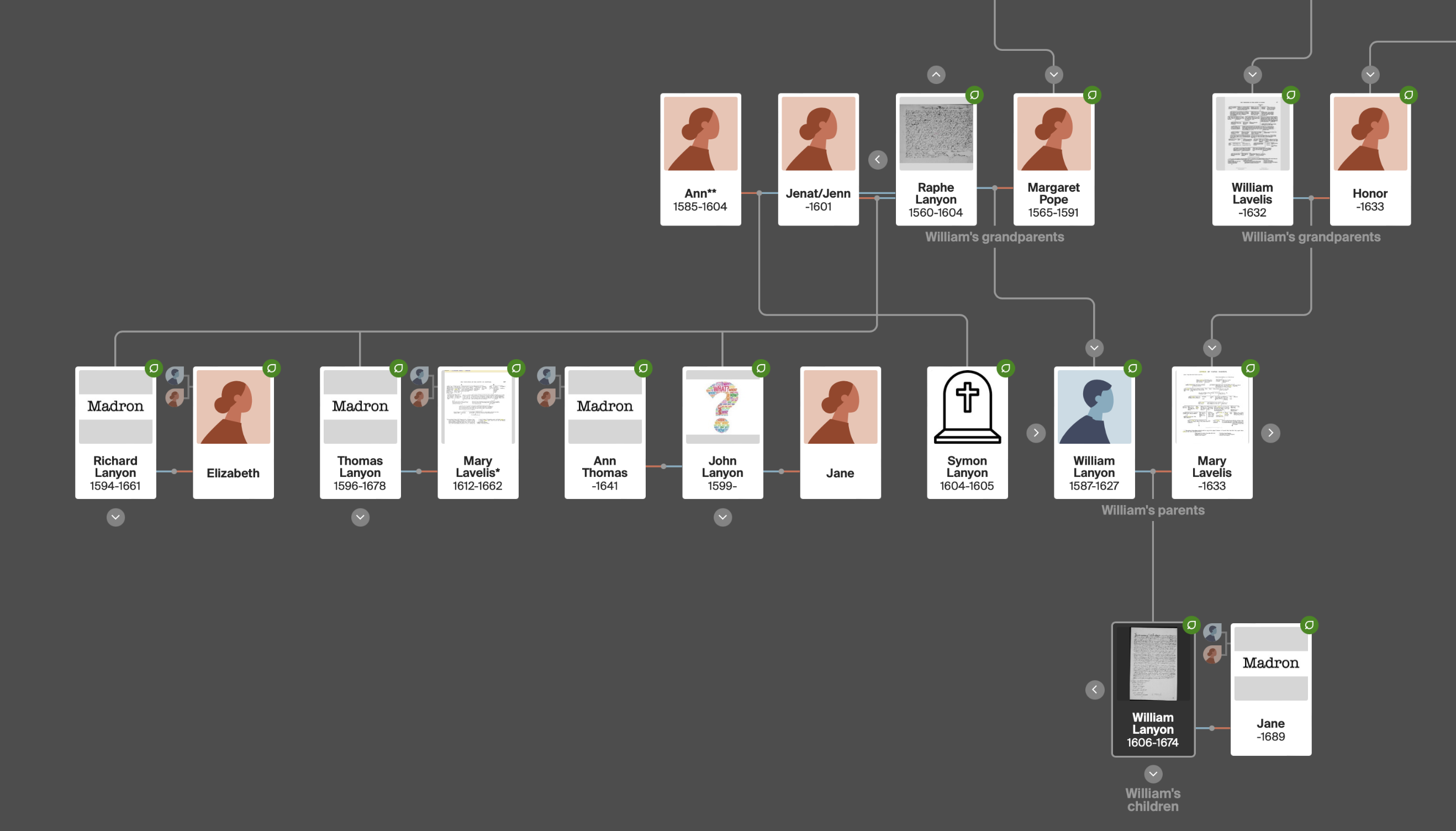Click right arrow after Symon Lanyon card
The height and width of the screenshot is (831, 1456).
pos(1036,433)
